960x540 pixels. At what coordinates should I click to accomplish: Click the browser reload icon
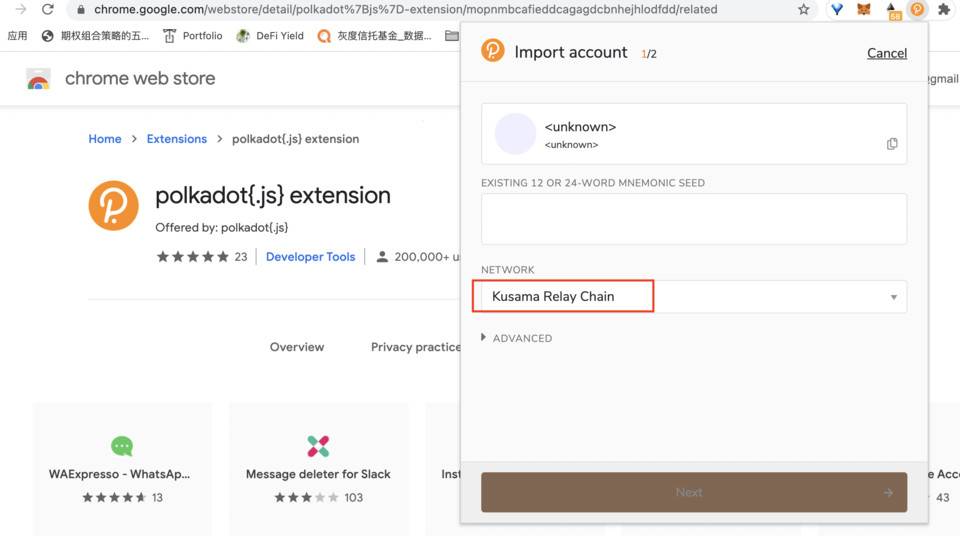pos(48,9)
